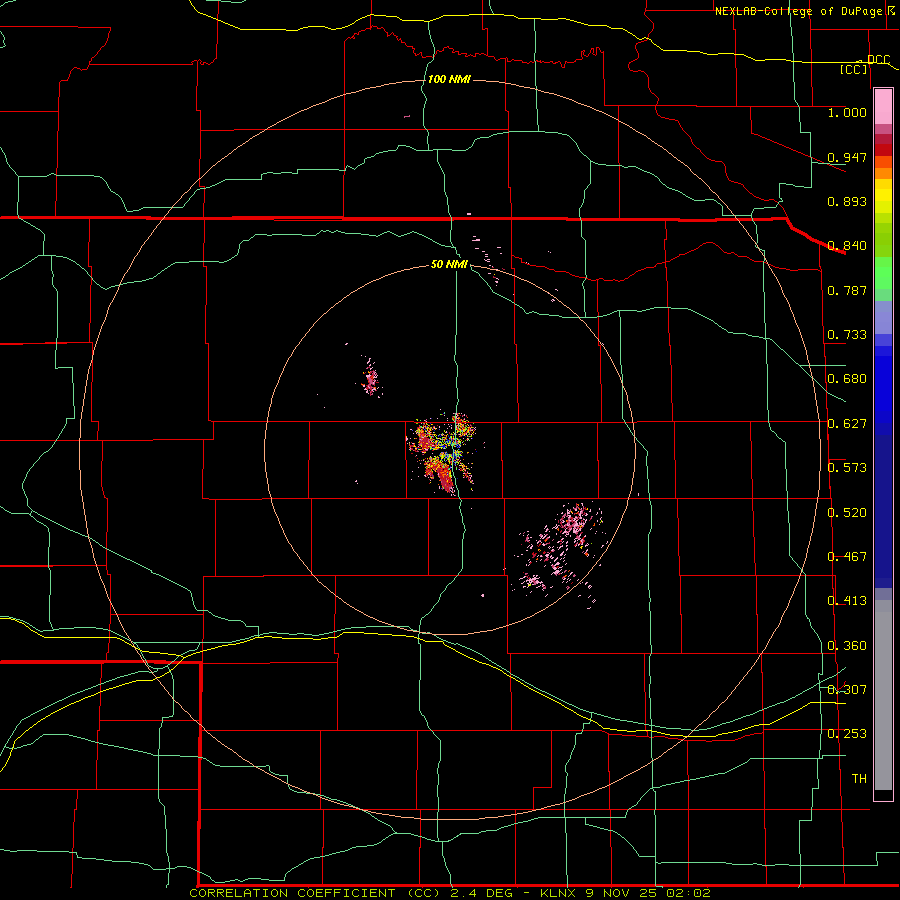This screenshot has width=900, height=900.
Task: Click the pink echo cluster southeast of center
Action: 561,553
